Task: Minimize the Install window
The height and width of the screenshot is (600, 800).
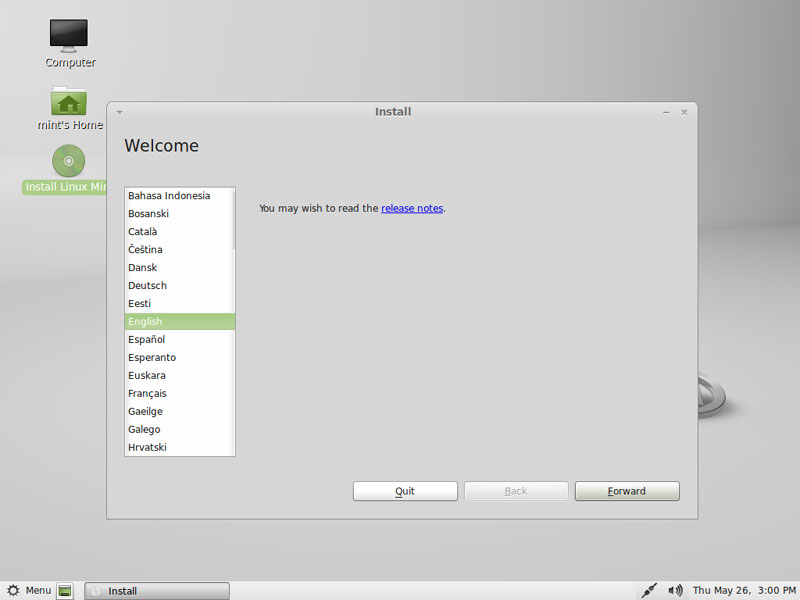Action: [x=666, y=112]
